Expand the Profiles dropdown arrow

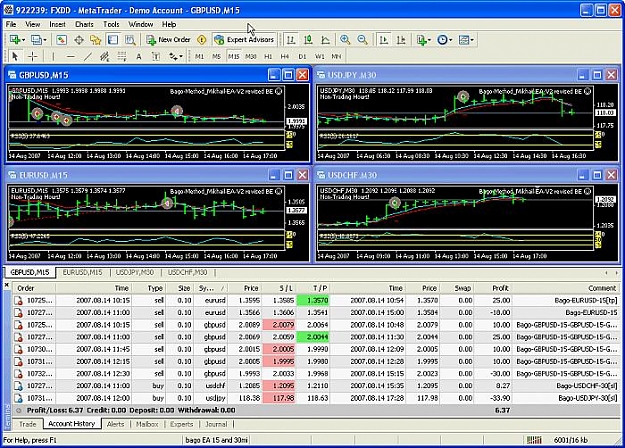[45, 40]
